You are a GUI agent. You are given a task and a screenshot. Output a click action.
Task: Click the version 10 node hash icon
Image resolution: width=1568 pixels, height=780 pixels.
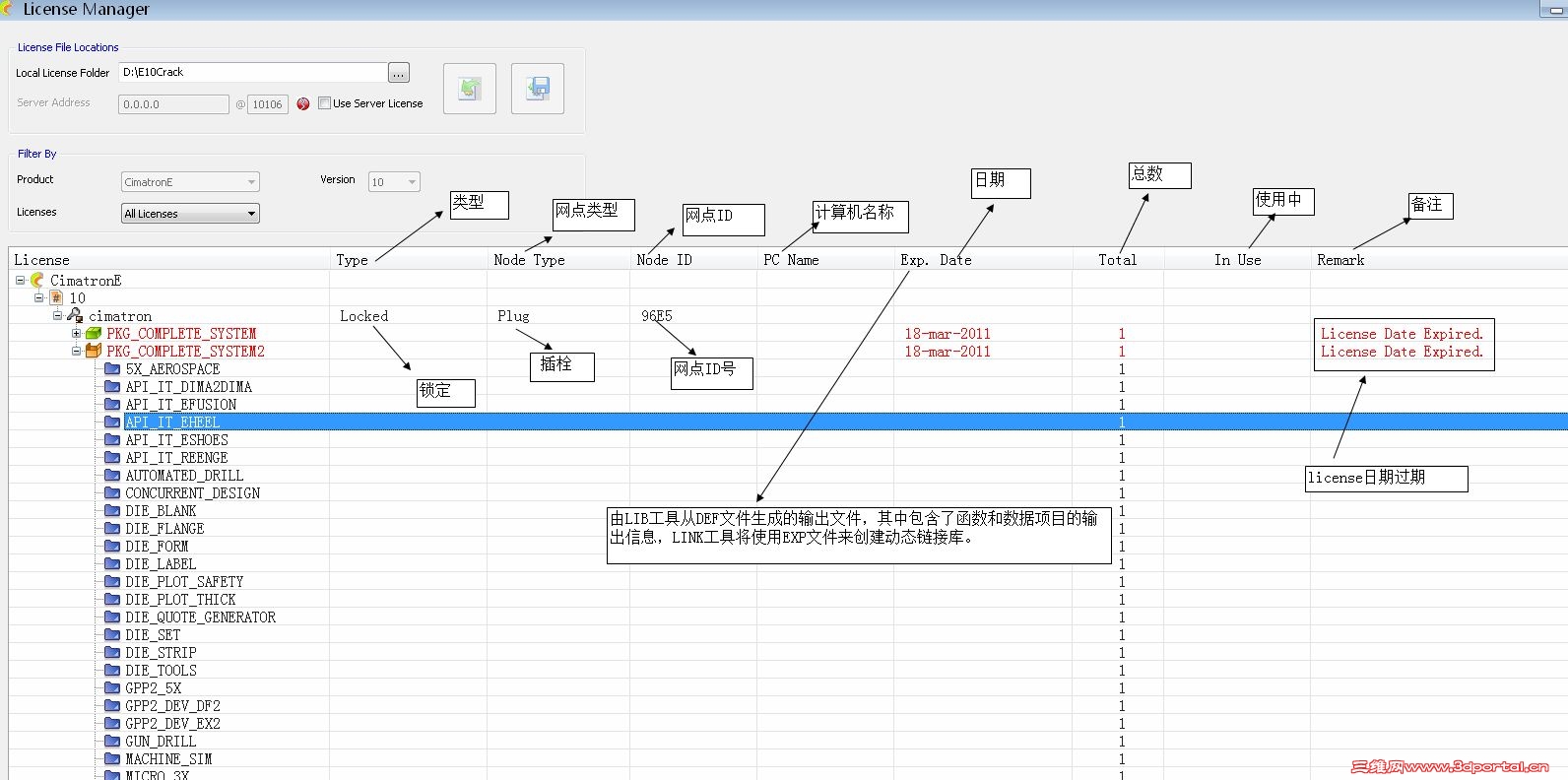pyautogui.click(x=56, y=298)
